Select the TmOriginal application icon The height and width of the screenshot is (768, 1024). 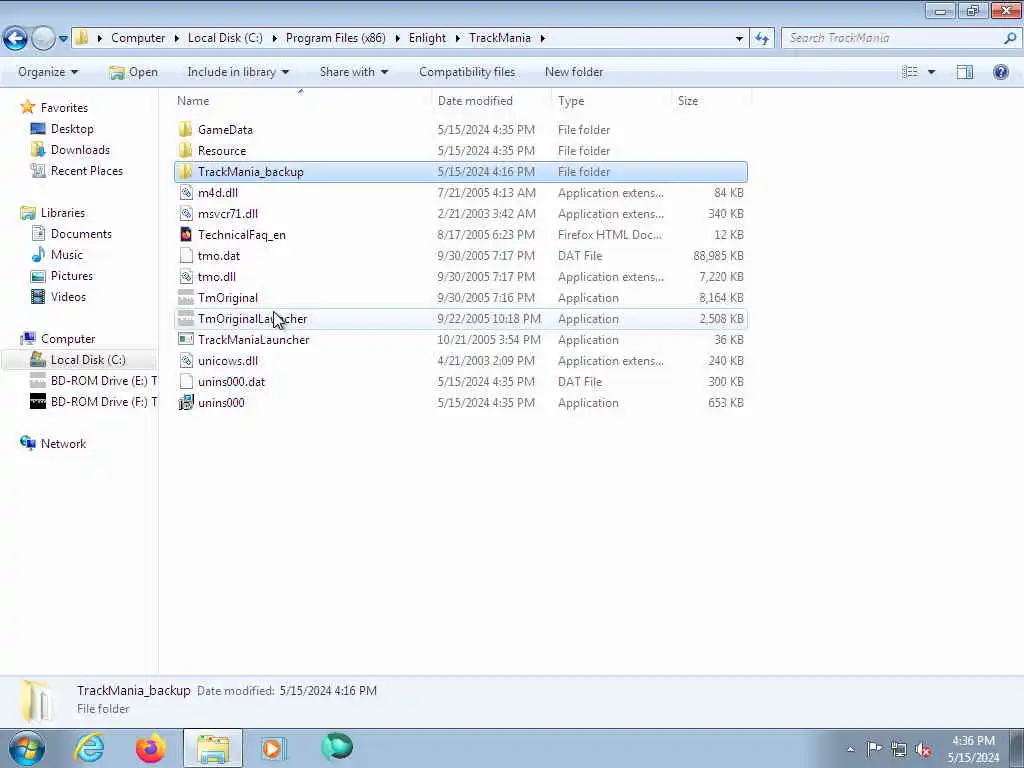[186, 298]
